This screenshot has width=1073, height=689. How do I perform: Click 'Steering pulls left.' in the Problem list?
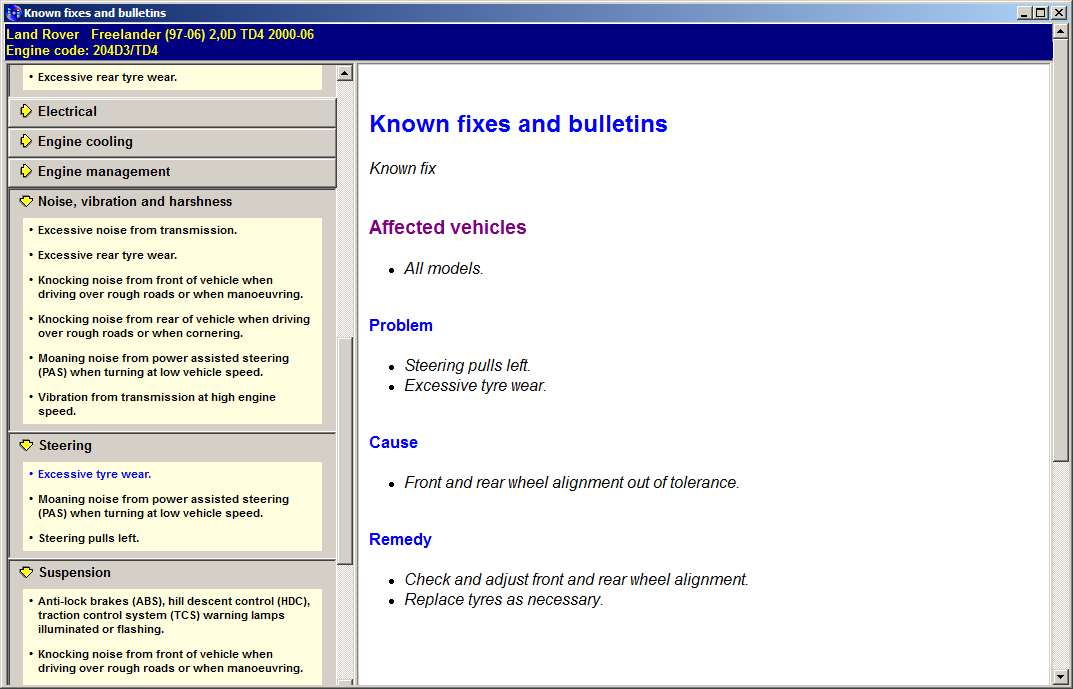point(467,365)
